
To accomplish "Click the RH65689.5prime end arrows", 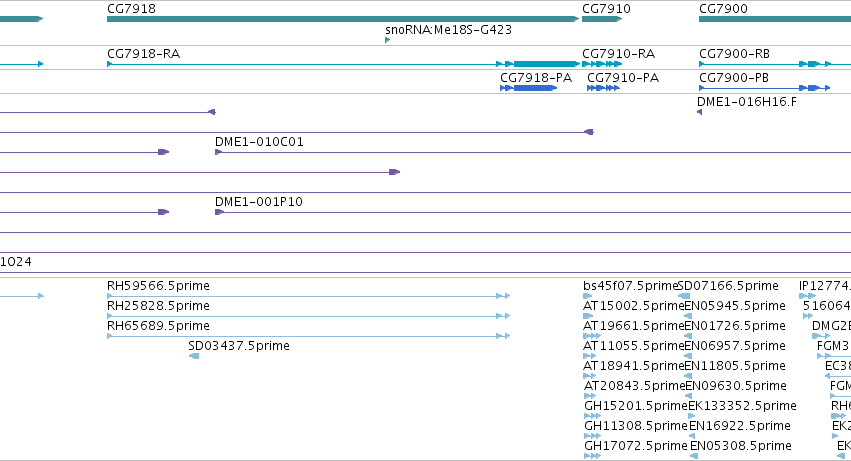I will coord(503,336).
